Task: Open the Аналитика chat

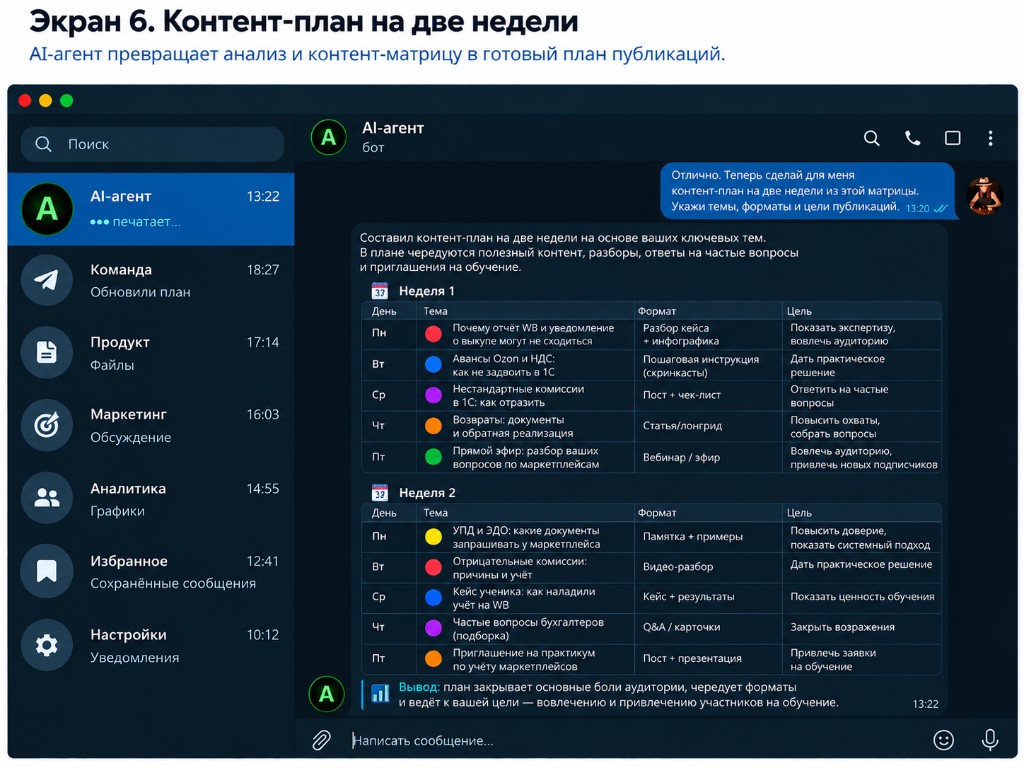Action: tap(151, 499)
